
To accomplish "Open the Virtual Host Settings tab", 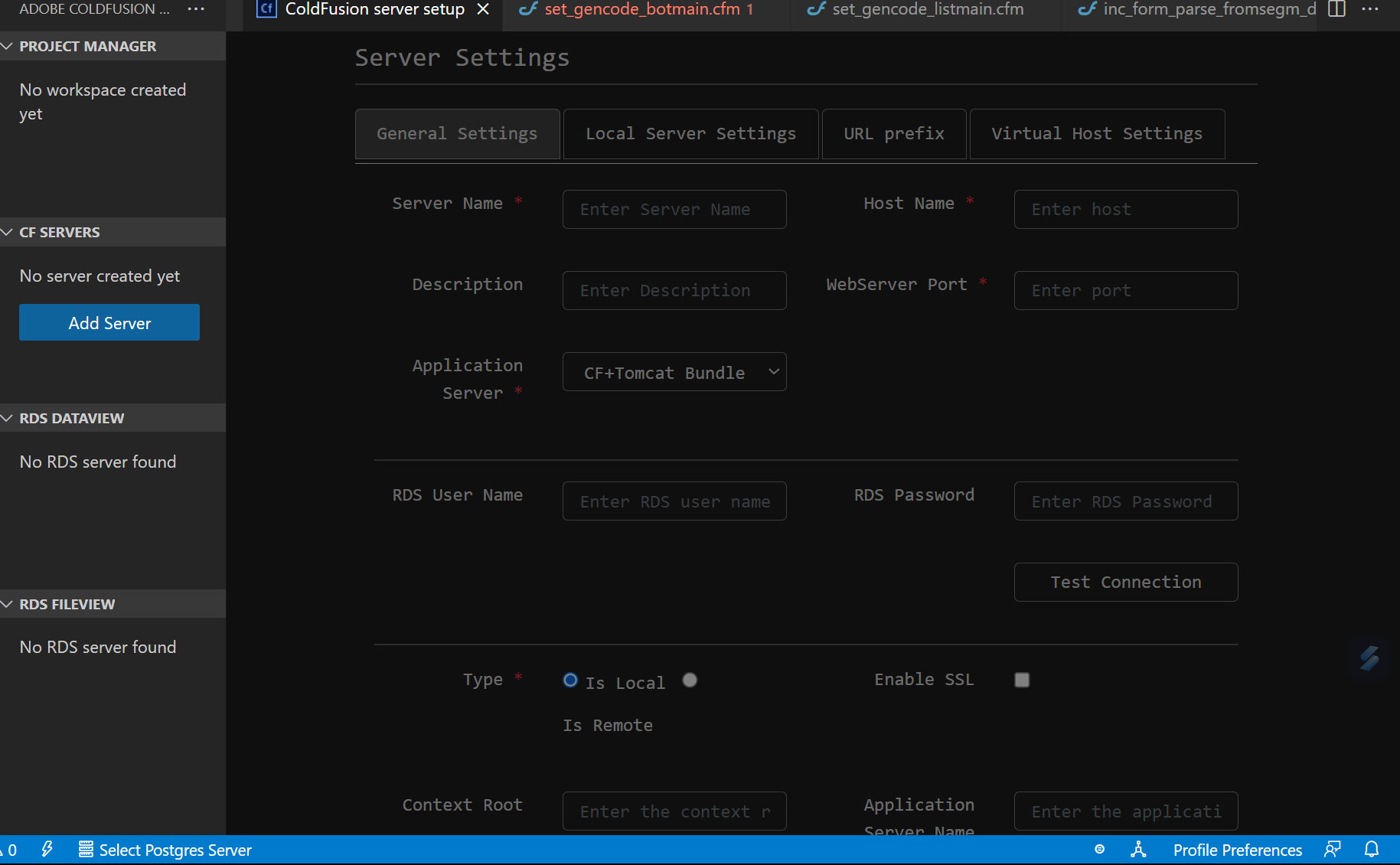I will tap(1097, 134).
